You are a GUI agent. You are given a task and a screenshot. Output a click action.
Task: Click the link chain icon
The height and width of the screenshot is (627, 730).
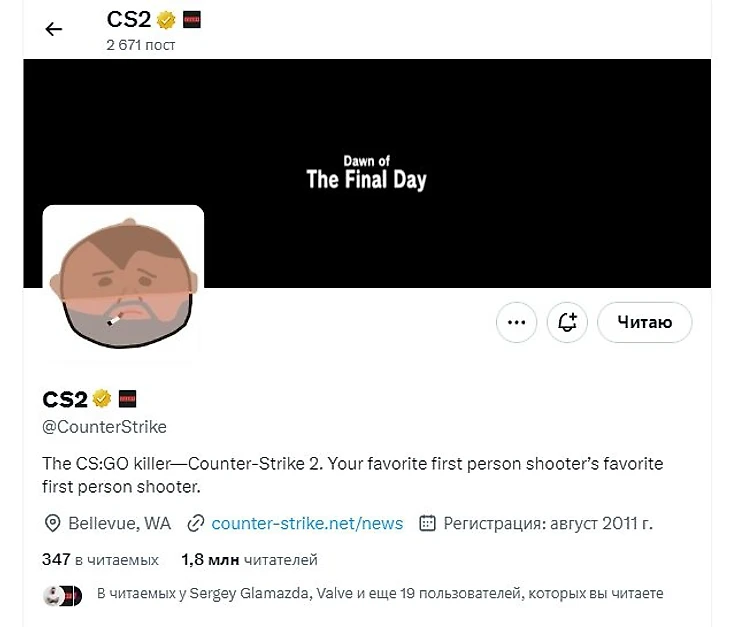196,523
